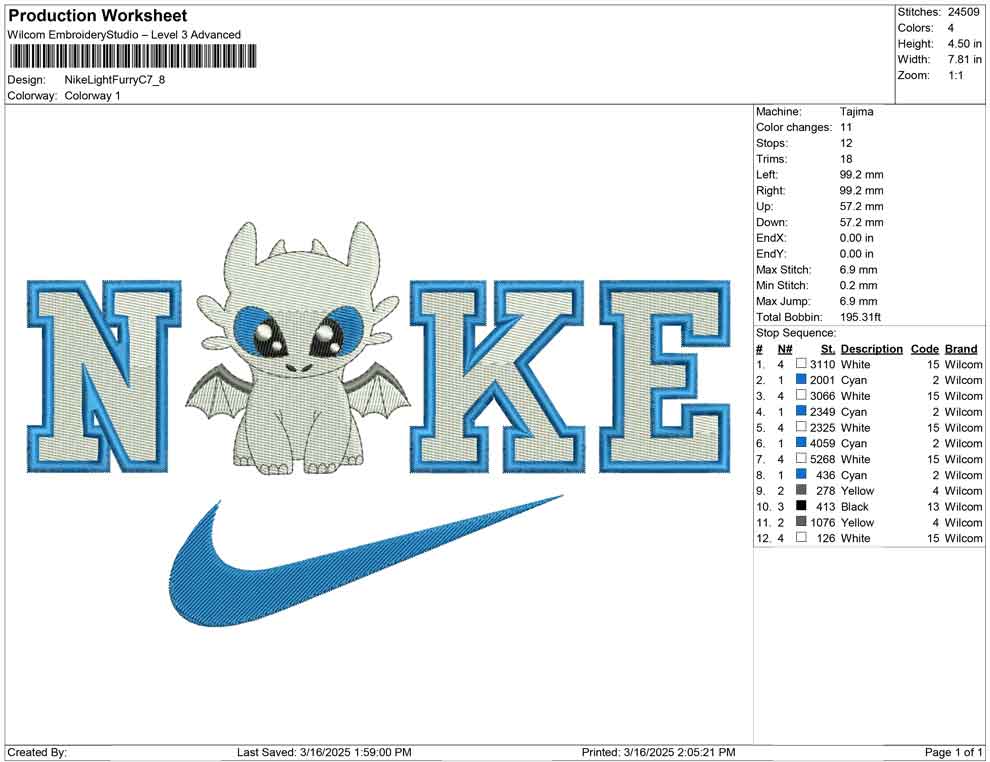Click the barcode under the header
This screenshot has height=762, width=990.
point(134,56)
